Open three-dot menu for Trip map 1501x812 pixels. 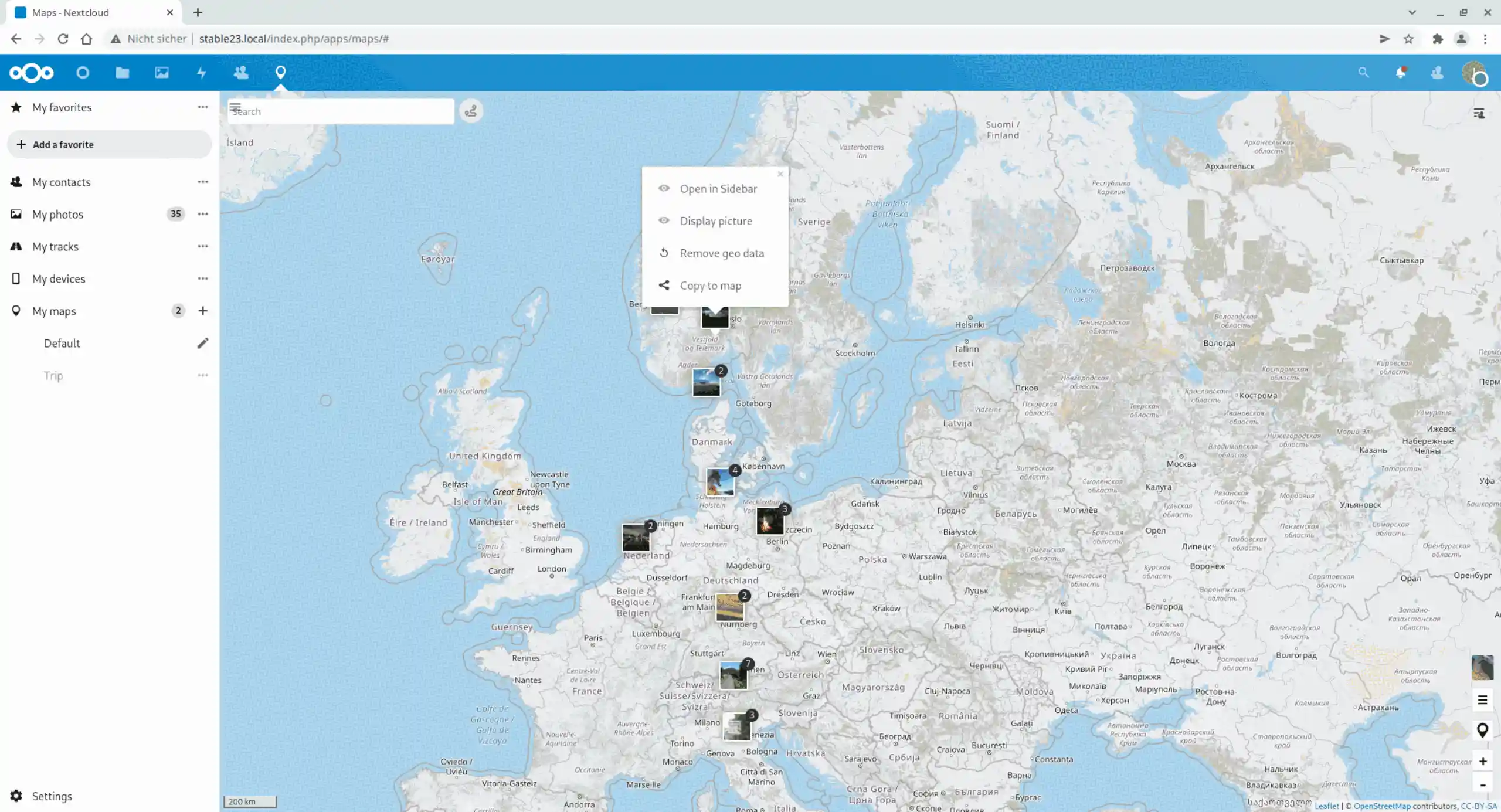pyautogui.click(x=203, y=375)
